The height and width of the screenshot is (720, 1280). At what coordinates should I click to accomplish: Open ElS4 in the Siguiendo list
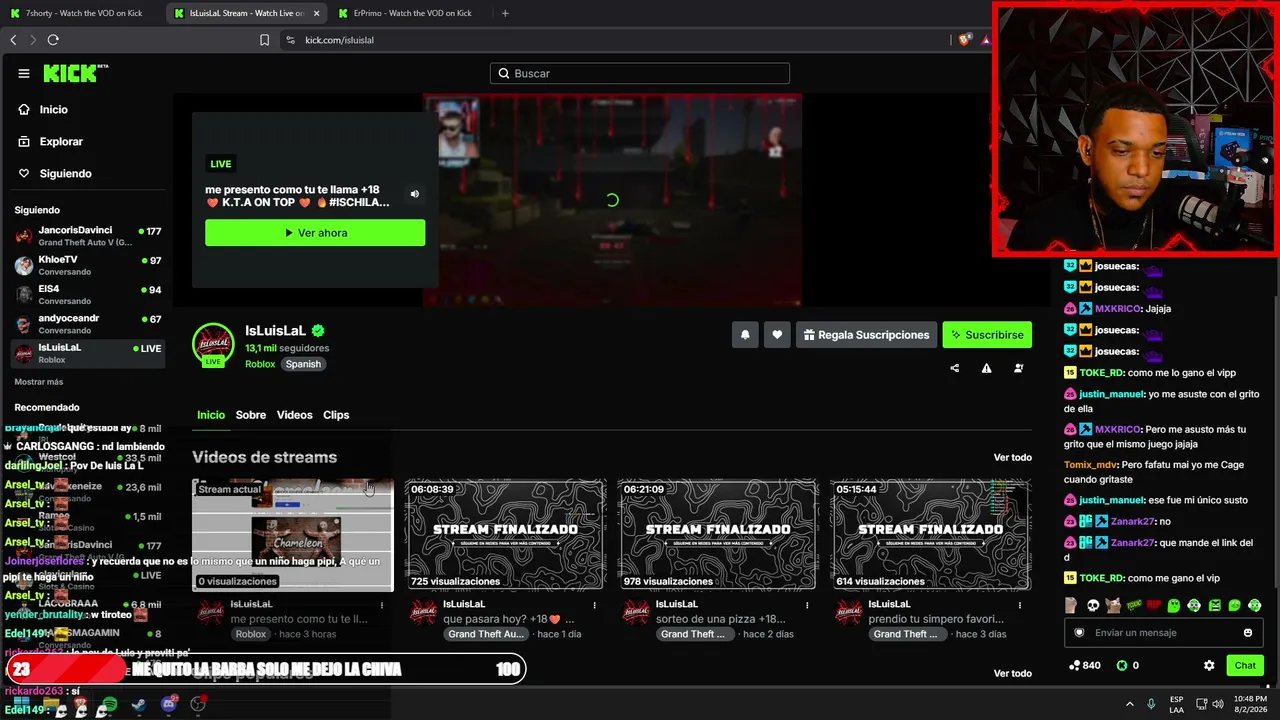coord(88,294)
